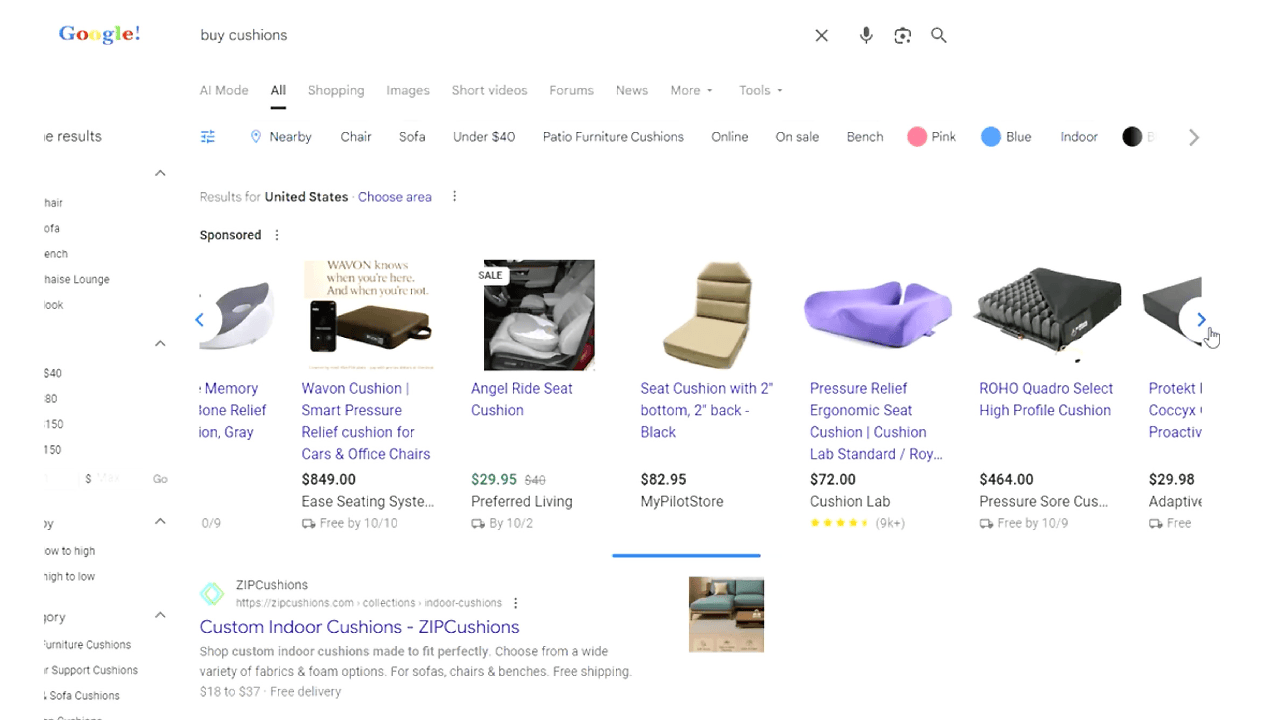Open ZIPCushions result three-dot menu
This screenshot has height=720, width=1280.
point(516,603)
